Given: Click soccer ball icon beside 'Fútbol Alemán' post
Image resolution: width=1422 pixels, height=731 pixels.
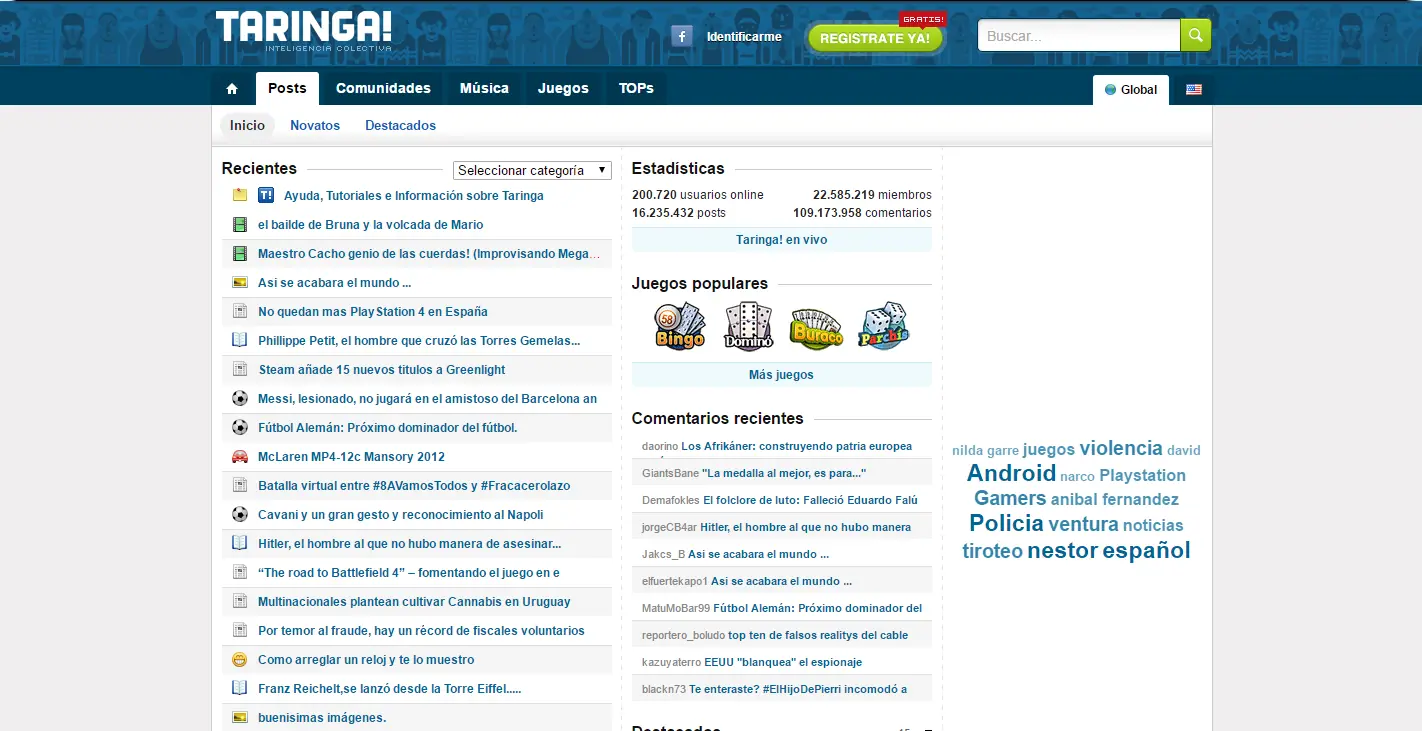Looking at the screenshot, I should [x=240, y=427].
